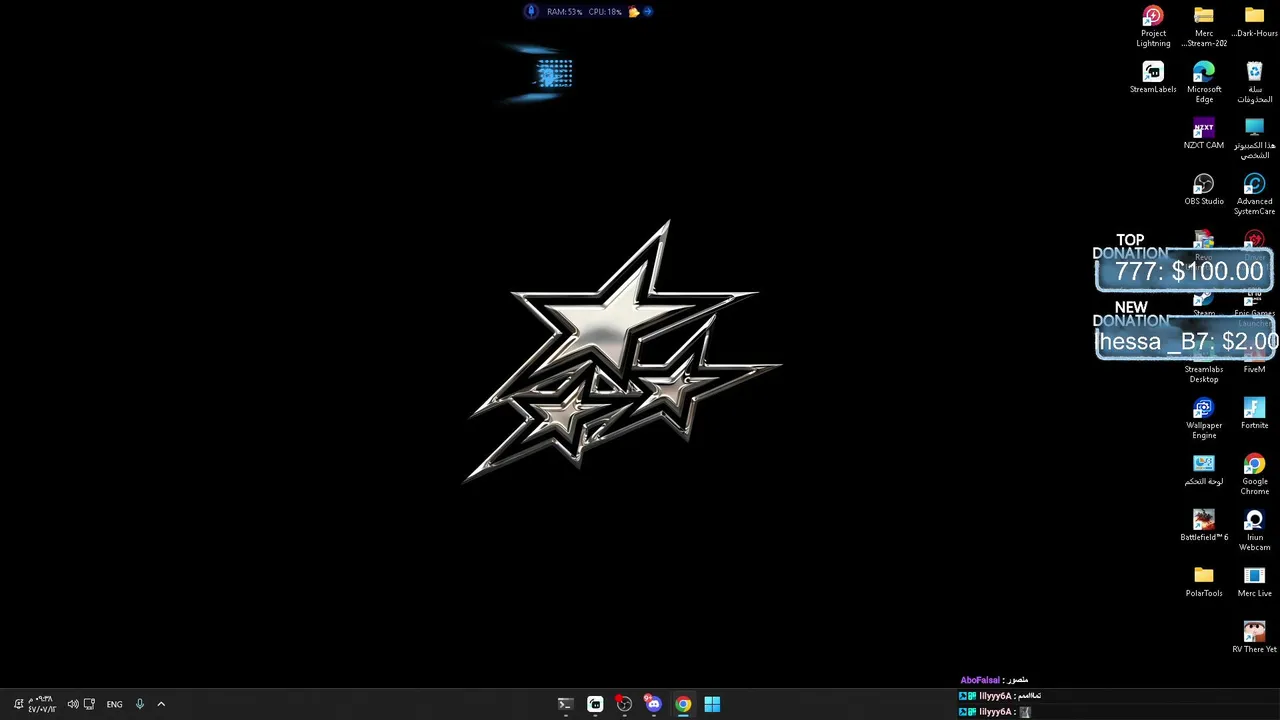The image size is (1280, 720).
Task: Click the CPU: 18% readout
Action: [605, 12]
